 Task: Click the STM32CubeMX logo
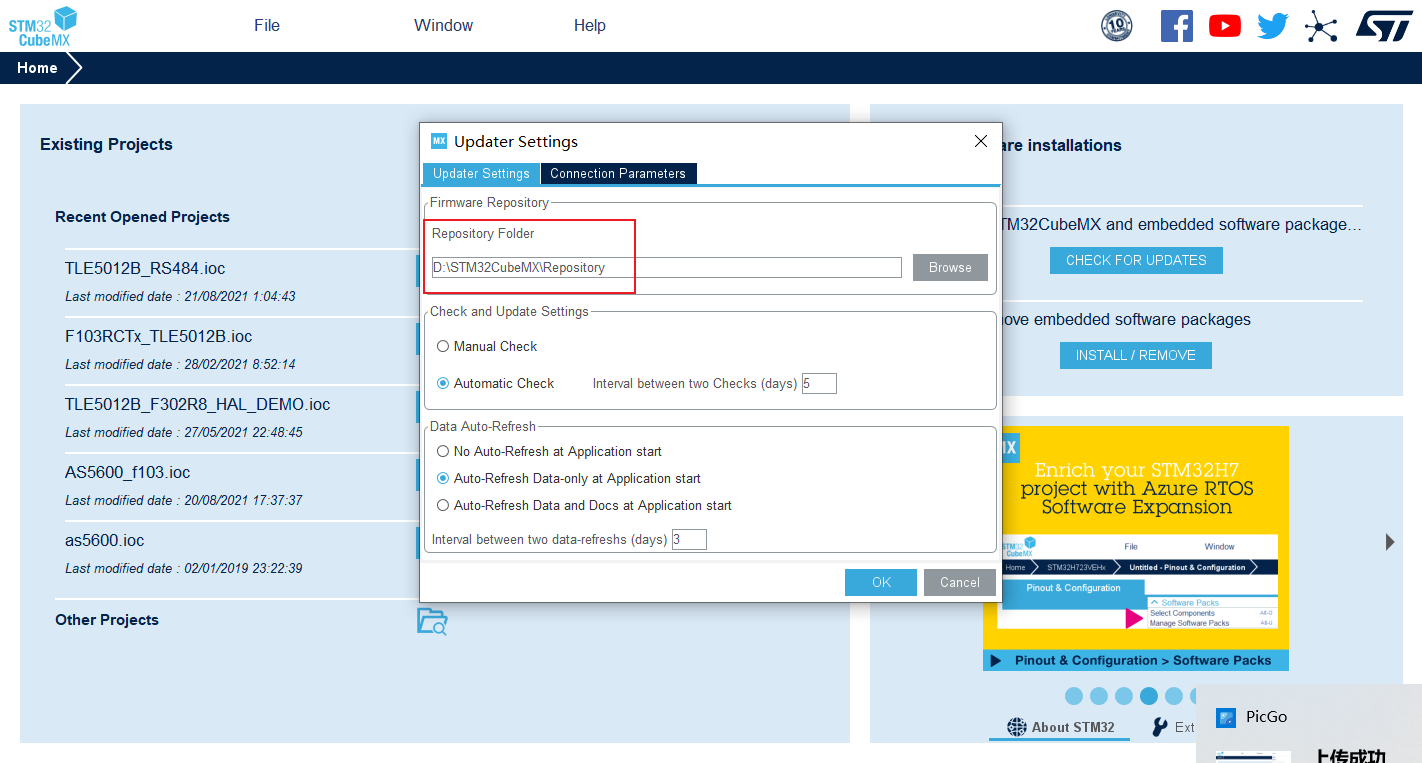click(42, 26)
